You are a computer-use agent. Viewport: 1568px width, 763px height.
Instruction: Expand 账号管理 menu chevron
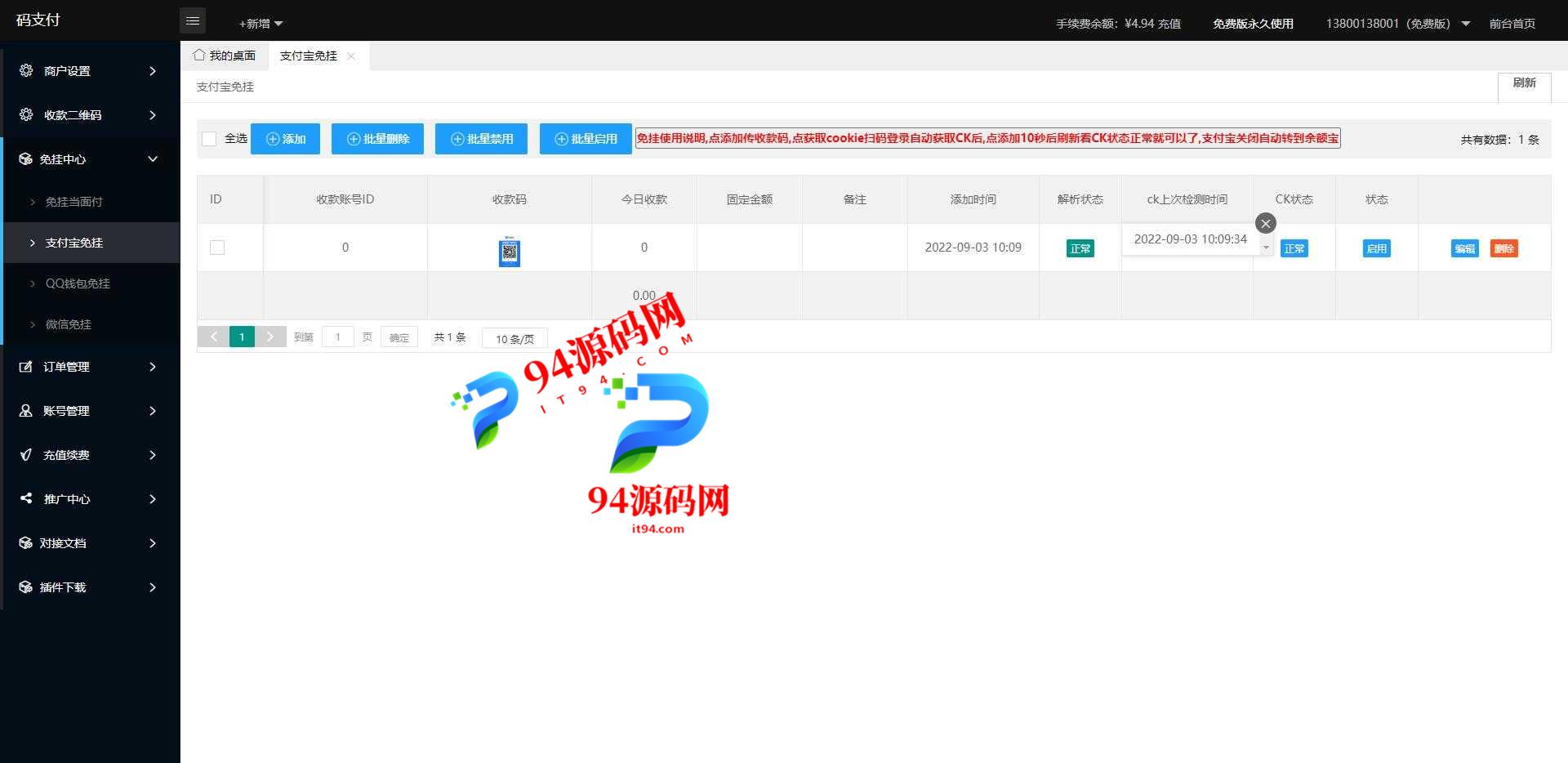[x=153, y=411]
